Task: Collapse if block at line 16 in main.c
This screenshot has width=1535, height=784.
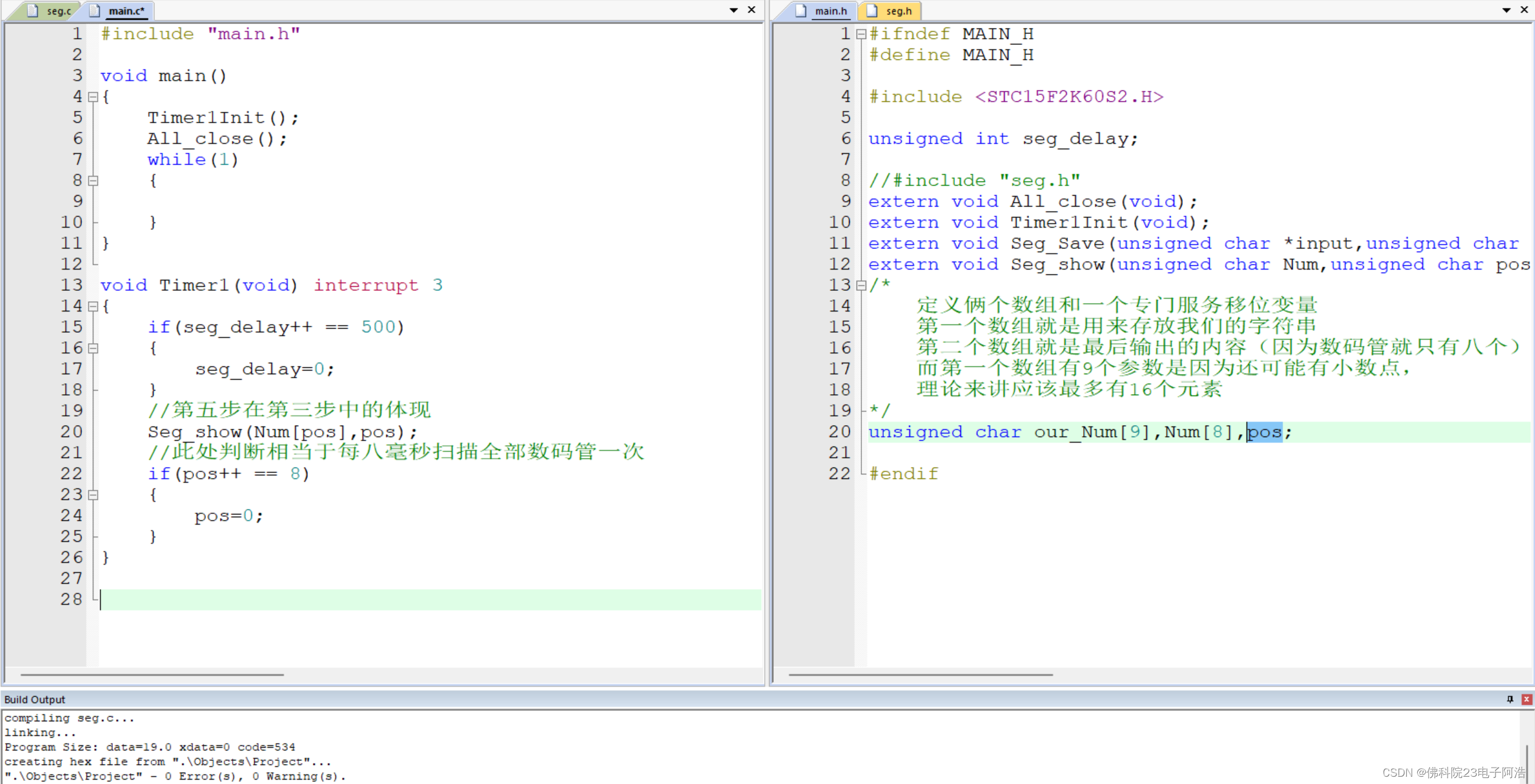Action: tap(93, 348)
